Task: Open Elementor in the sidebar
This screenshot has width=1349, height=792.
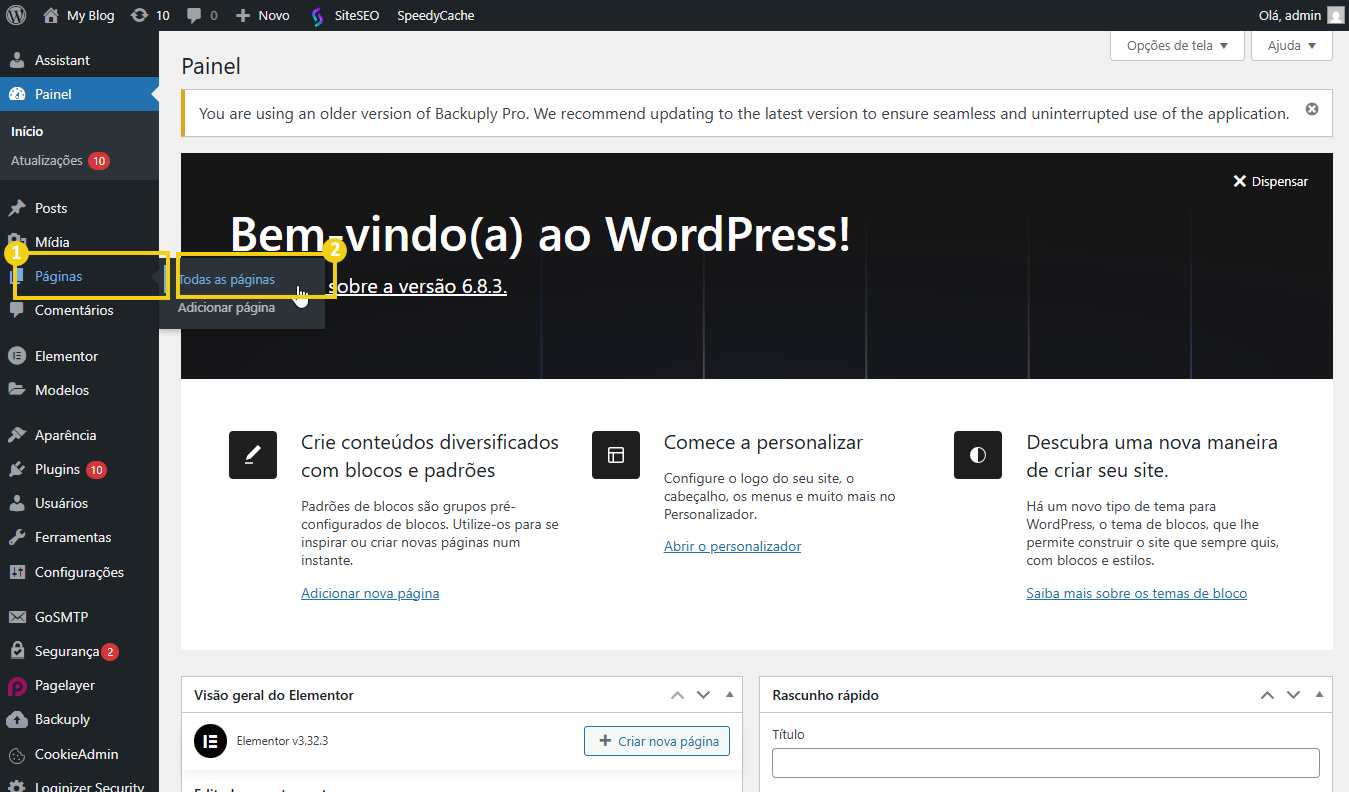Action: pyautogui.click(x=66, y=356)
